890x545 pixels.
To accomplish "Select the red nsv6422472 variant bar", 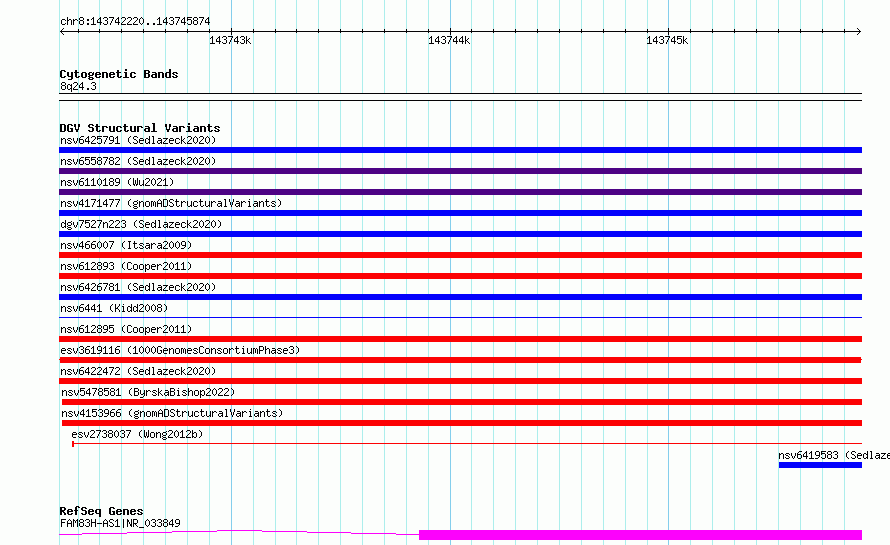I will [460, 381].
